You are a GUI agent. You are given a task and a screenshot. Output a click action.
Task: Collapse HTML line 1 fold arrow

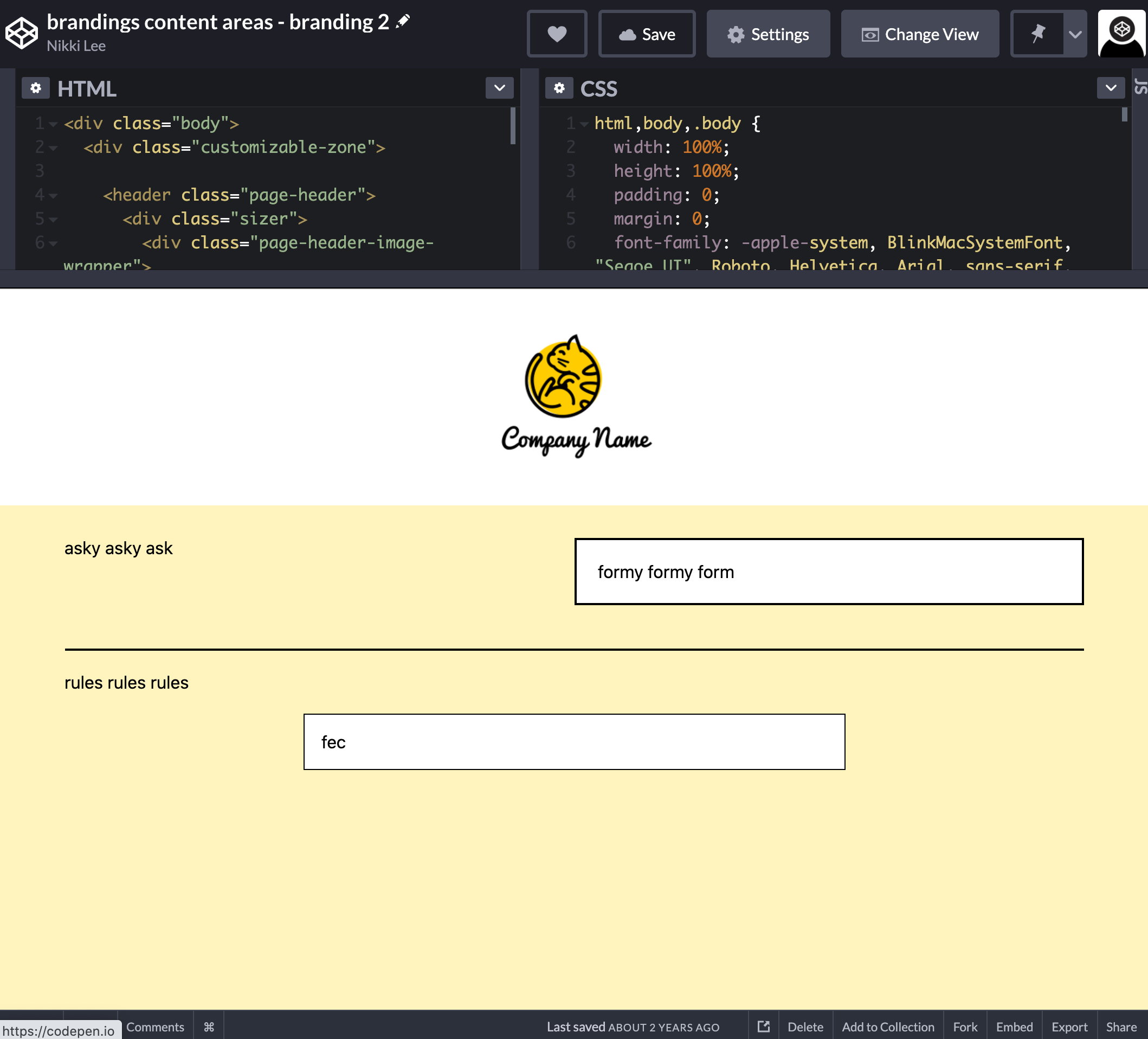[x=53, y=124]
